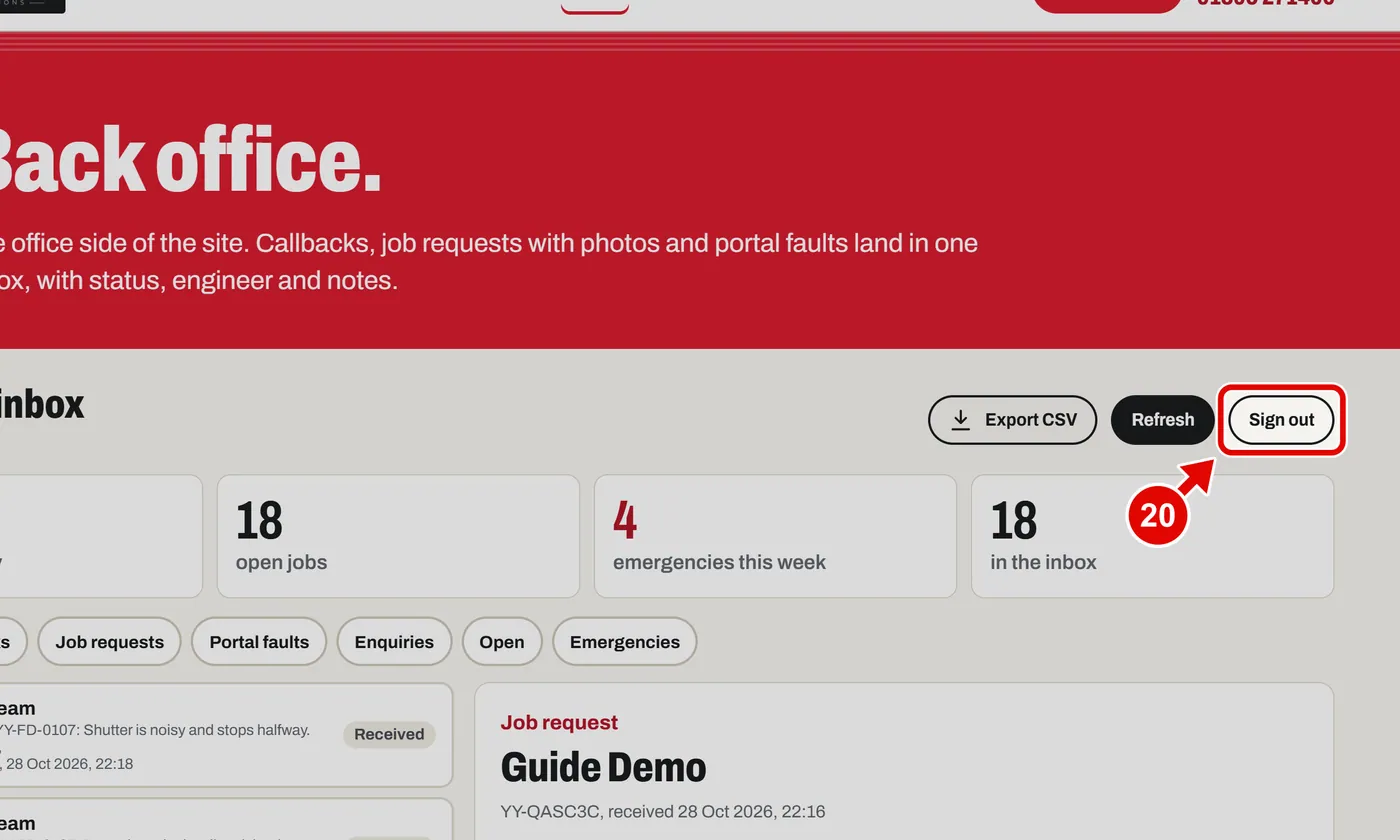Sign out of the back office

pos(1281,420)
